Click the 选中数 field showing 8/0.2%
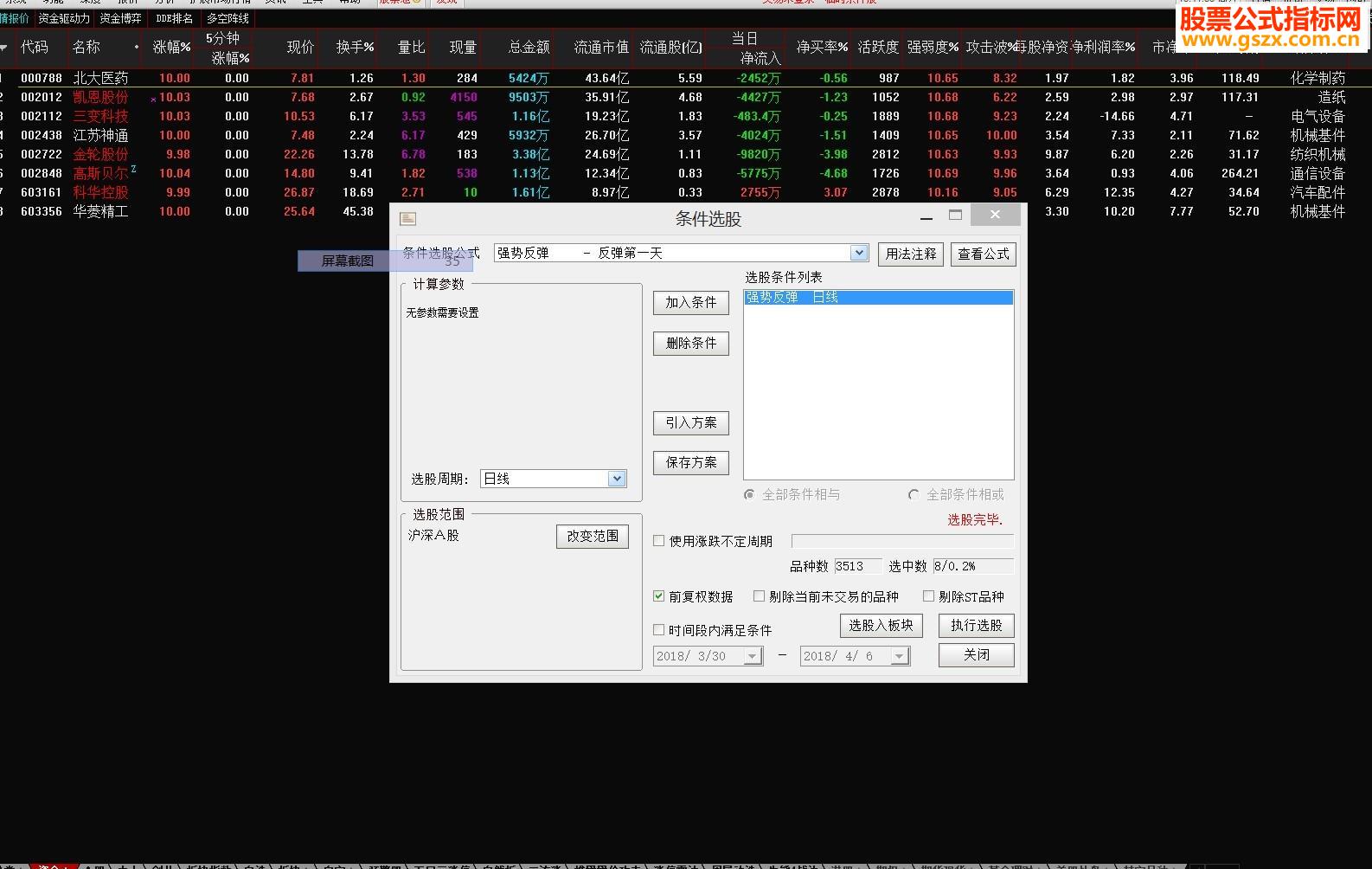Screen dimensions: 1372x869 coord(973,566)
